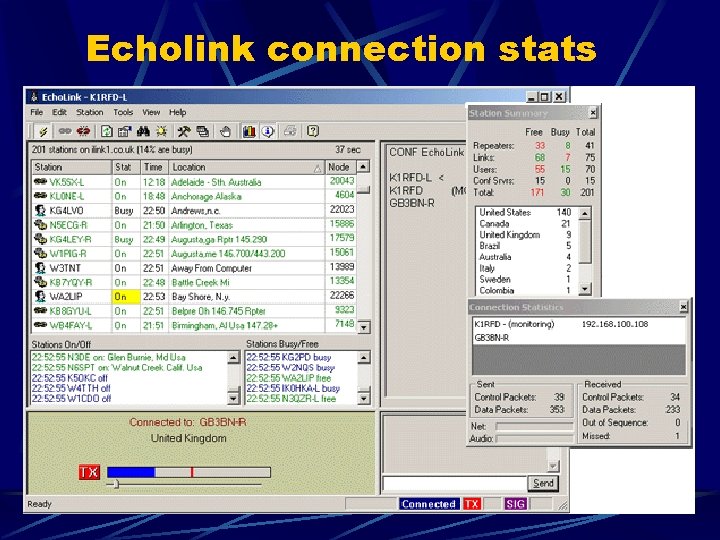Open Preferences toolbar icon next to Setup

pyautogui.click(x=202, y=132)
